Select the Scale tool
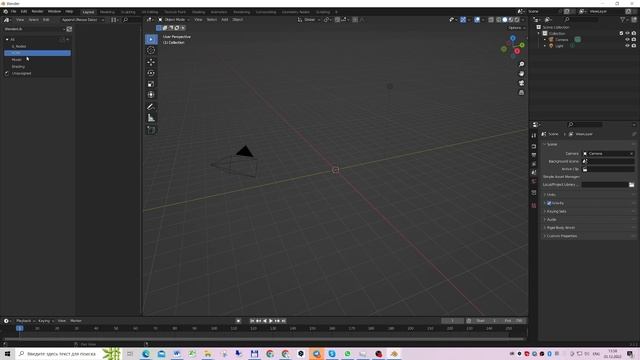640x360 pixels. tap(151, 84)
